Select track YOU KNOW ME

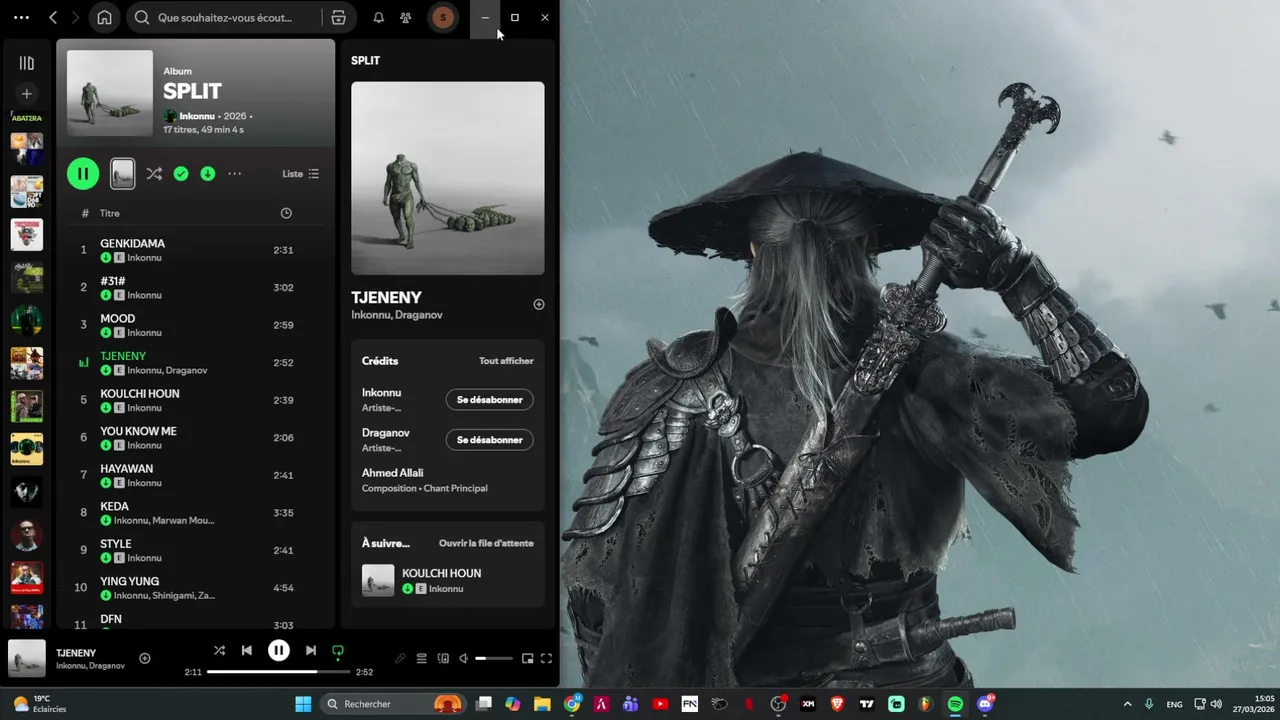pos(138,431)
